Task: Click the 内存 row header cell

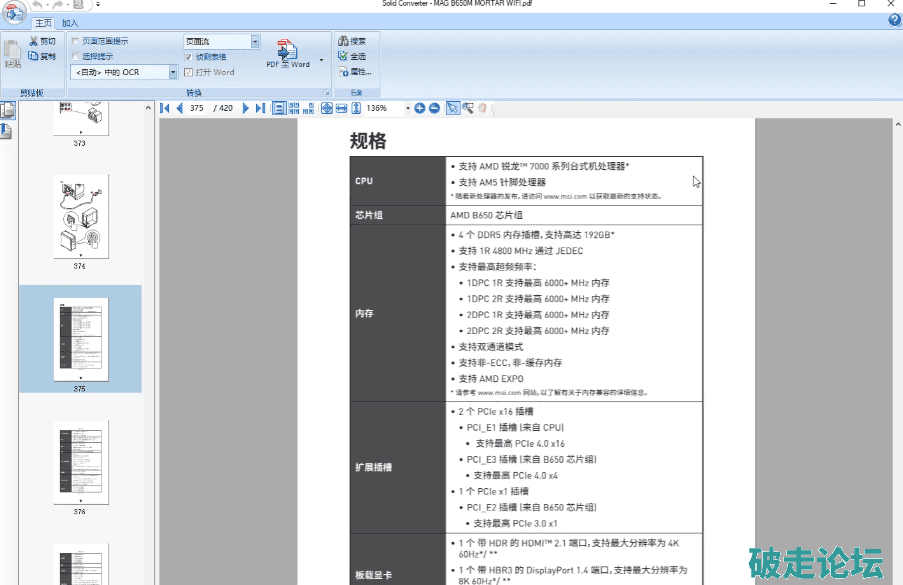Action: coord(397,313)
